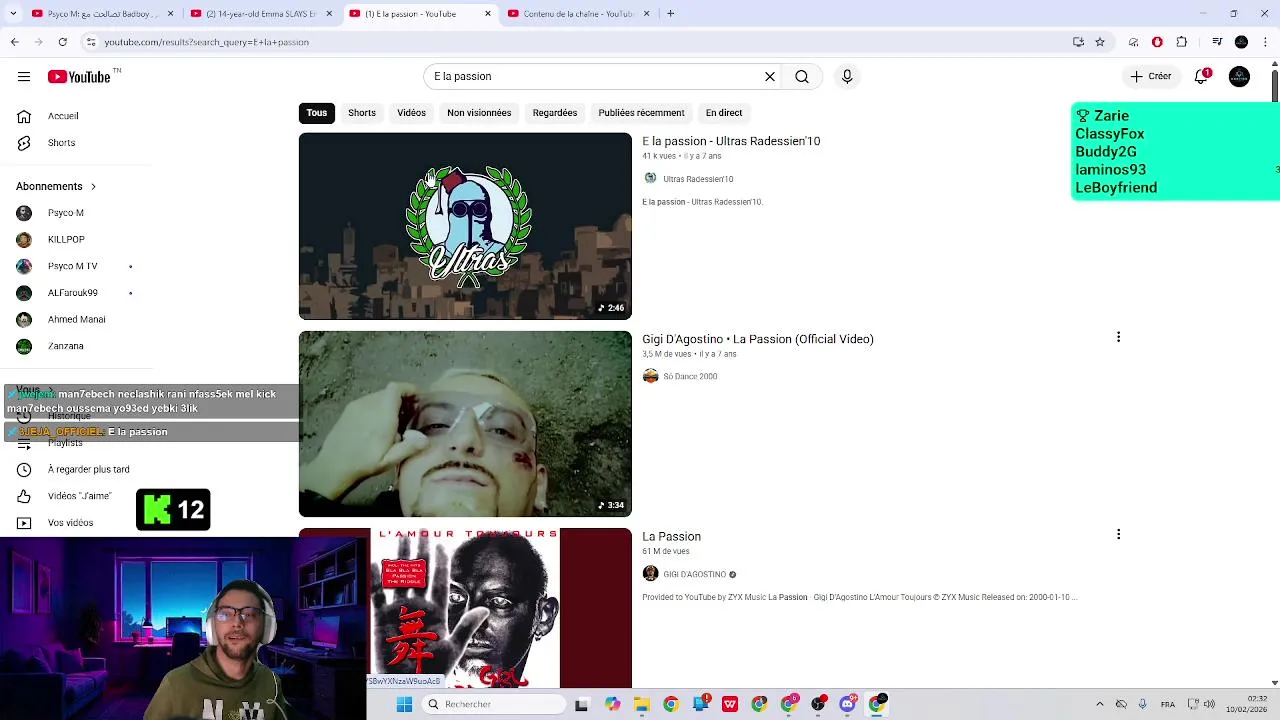The height and width of the screenshot is (720, 1280).
Task: Open the YouTube hamburger guide menu
Action: coord(24,76)
